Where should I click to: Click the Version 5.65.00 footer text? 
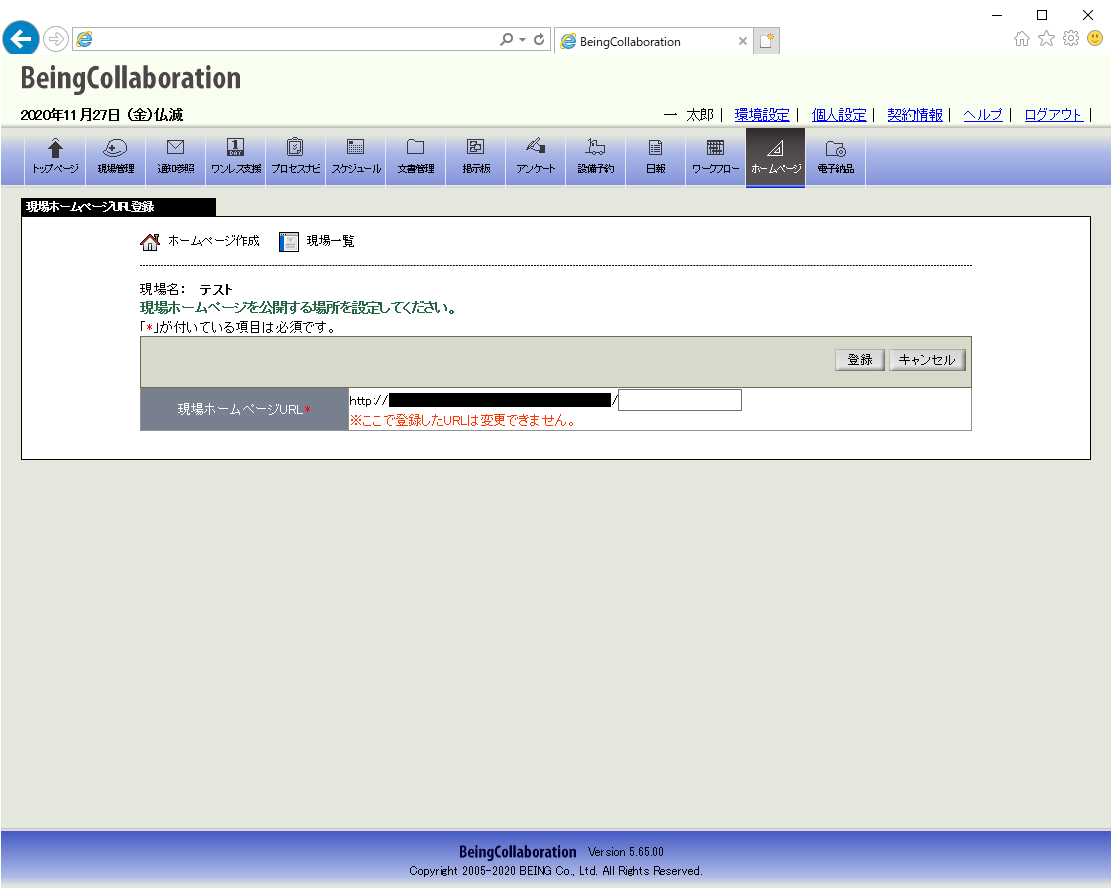(x=626, y=852)
